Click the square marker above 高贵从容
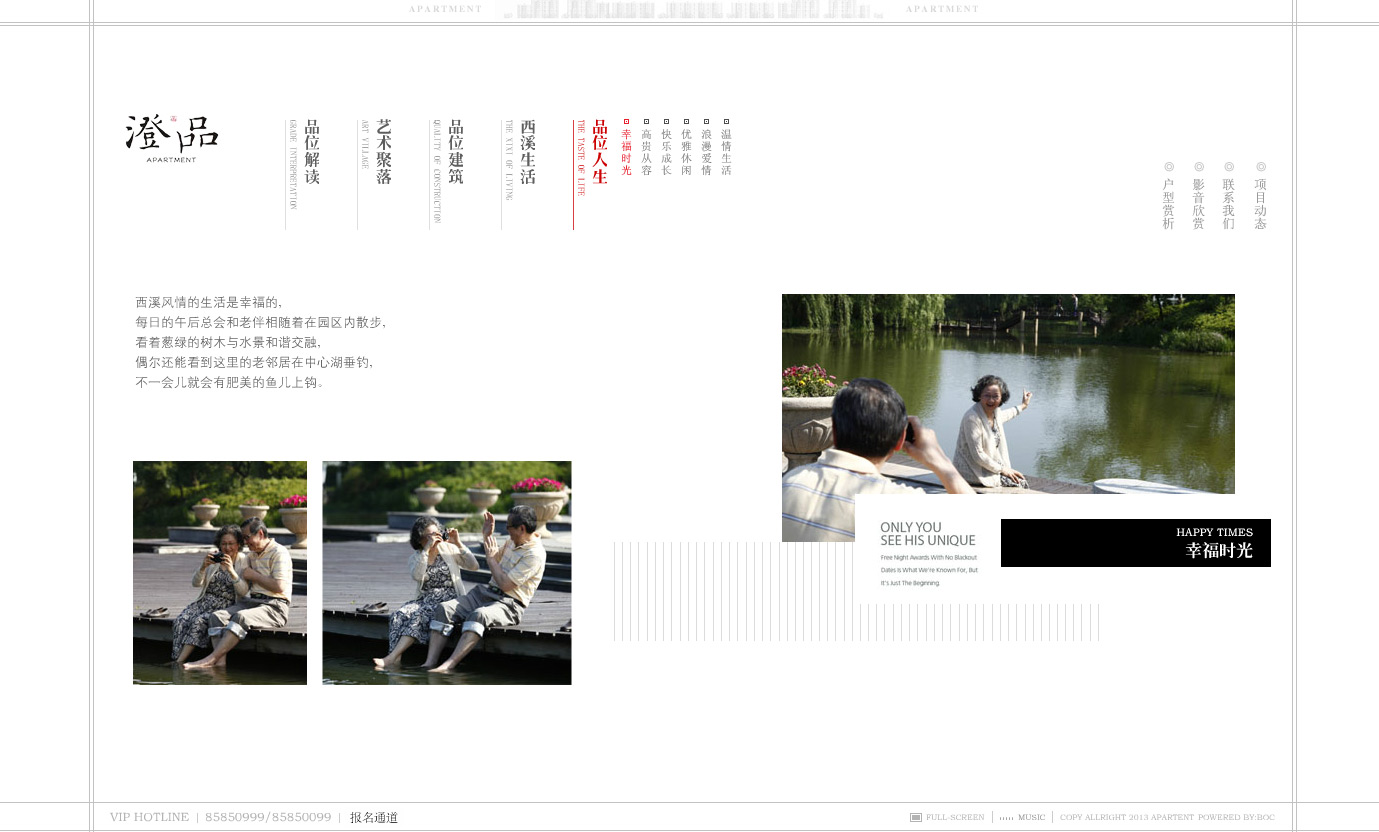1379x832 pixels. pos(646,121)
